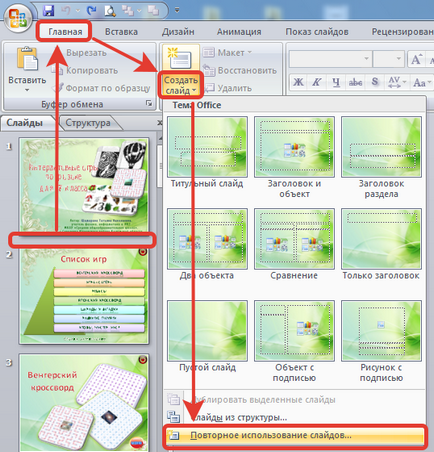Save the presentation via floppy icon
Viewport: 434px width, 452px height.
tap(49, 10)
